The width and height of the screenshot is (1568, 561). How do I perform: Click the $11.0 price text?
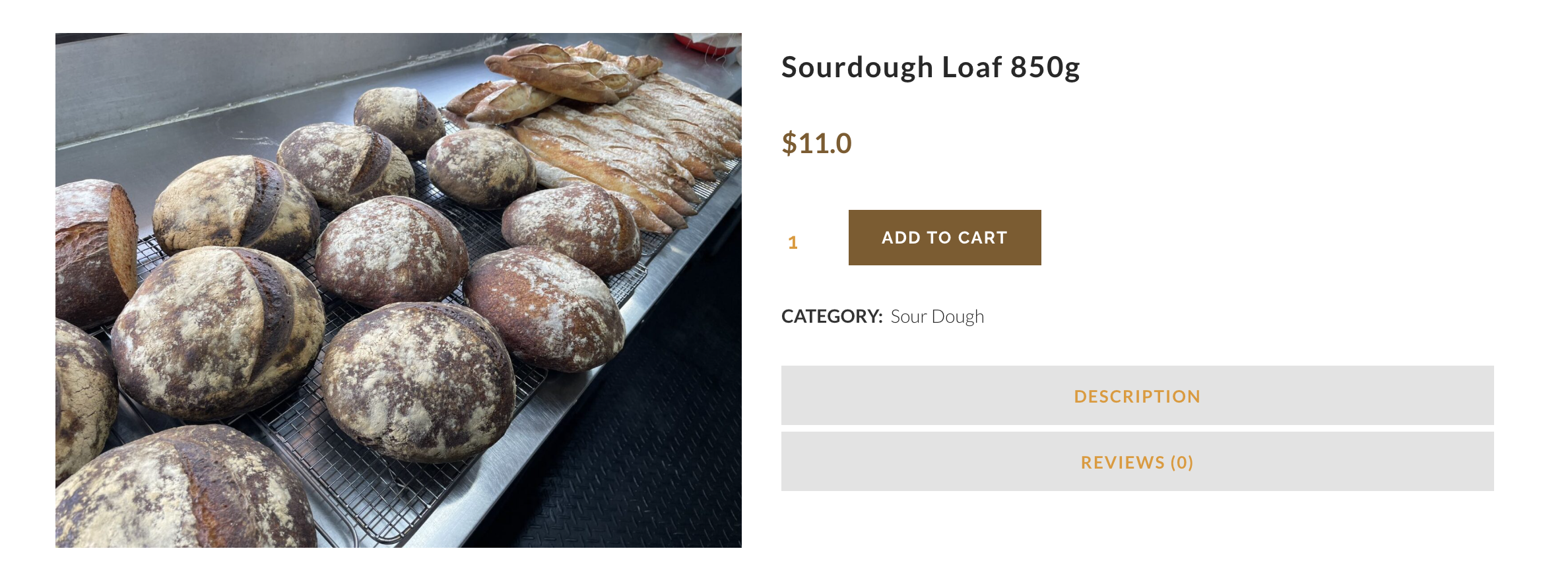click(x=817, y=143)
